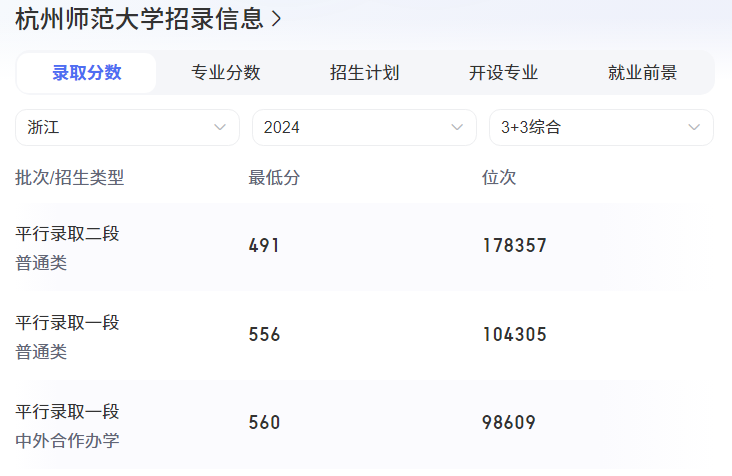Click rank value 98609
The height and width of the screenshot is (476, 732).
509,423
